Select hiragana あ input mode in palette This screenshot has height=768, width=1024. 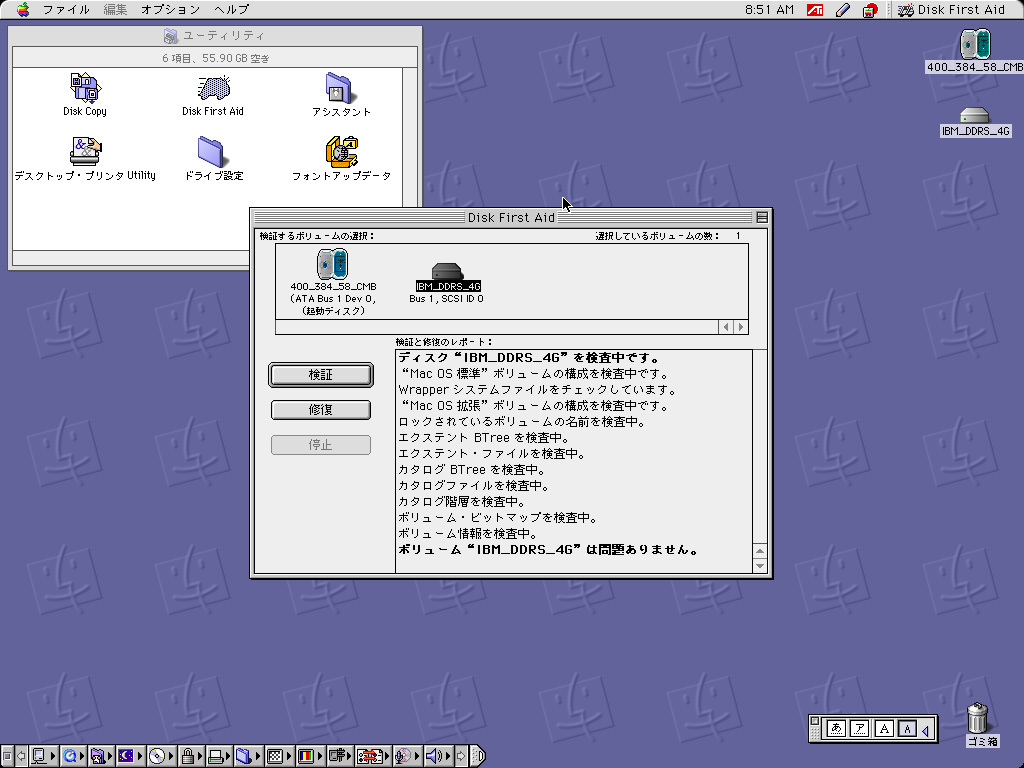[x=837, y=729]
